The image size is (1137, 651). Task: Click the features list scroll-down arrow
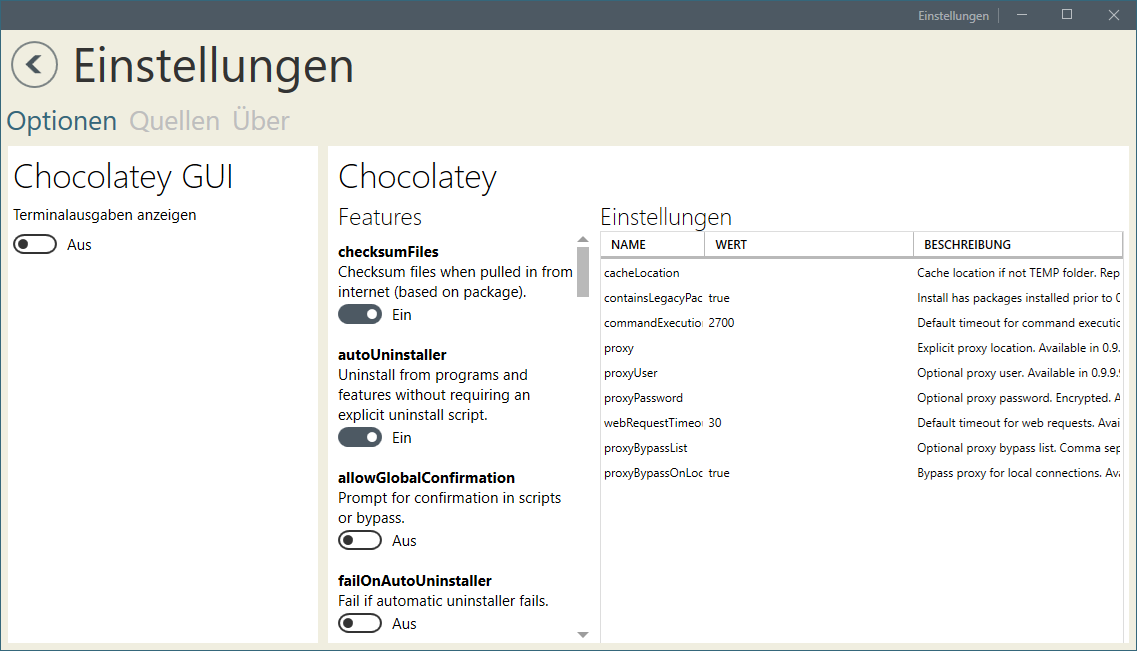pyautogui.click(x=583, y=635)
